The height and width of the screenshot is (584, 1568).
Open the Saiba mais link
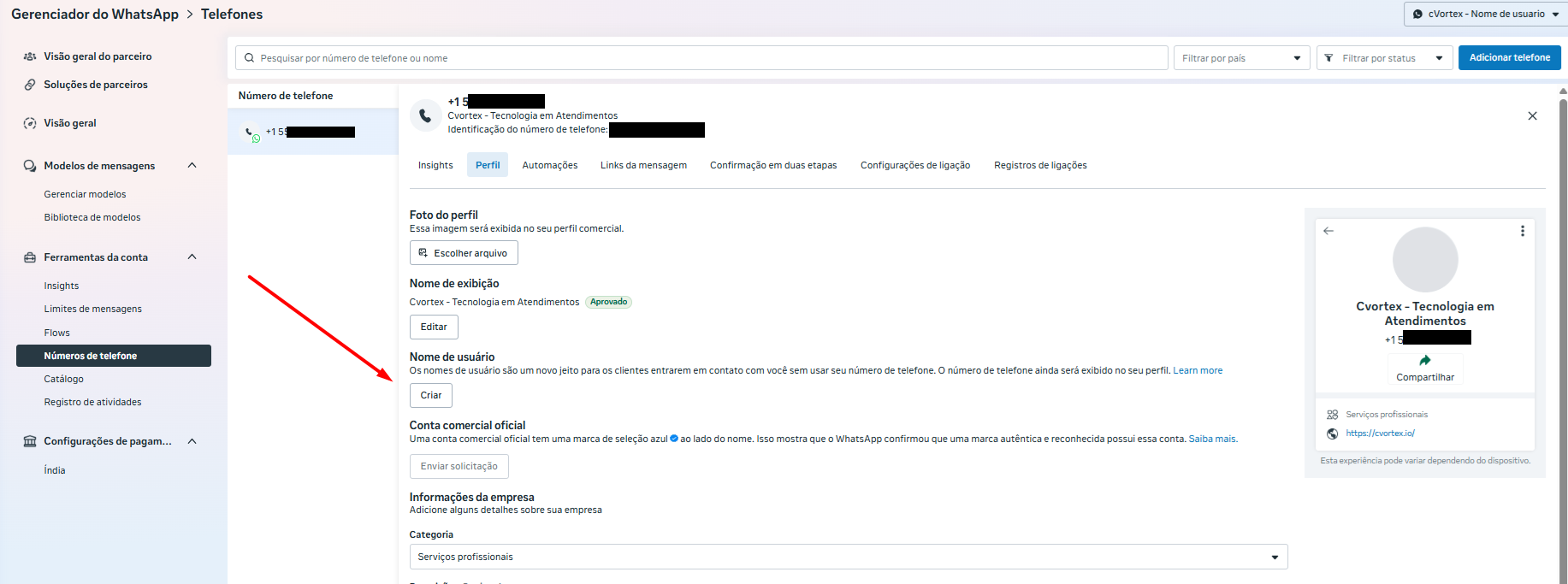click(x=1212, y=439)
